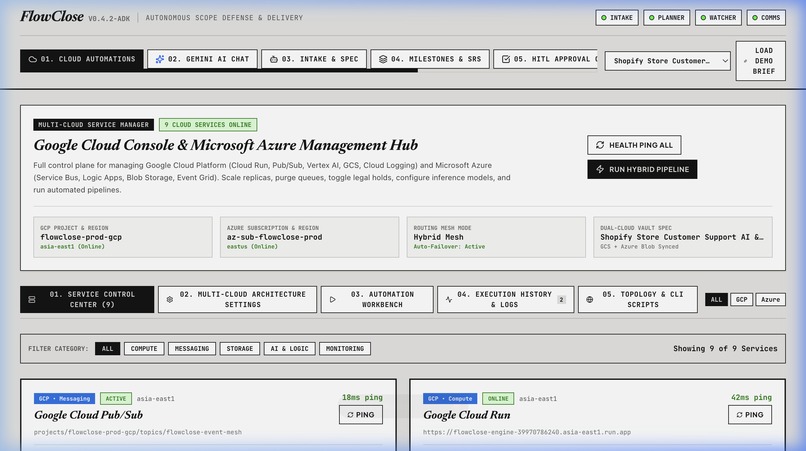The width and height of the screenshot is (806, 451).
Task: Click the checkbox icon on HITL Approval tab
Action: click(506, 59)
